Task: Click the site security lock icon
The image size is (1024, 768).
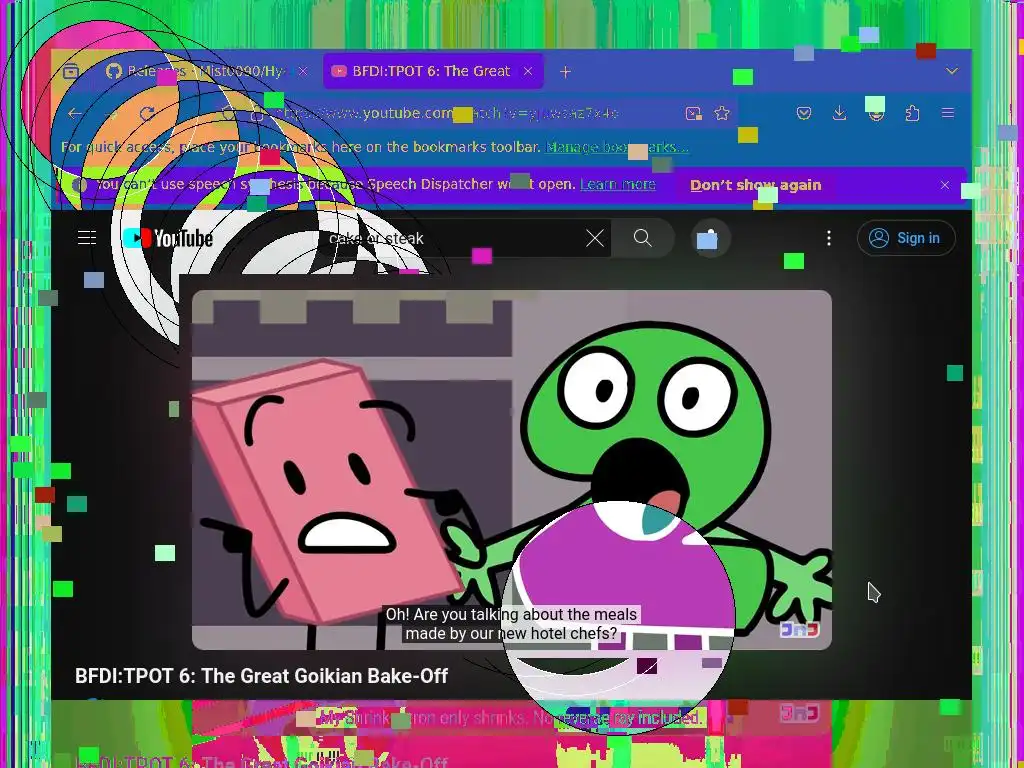Action: [257, 114]
